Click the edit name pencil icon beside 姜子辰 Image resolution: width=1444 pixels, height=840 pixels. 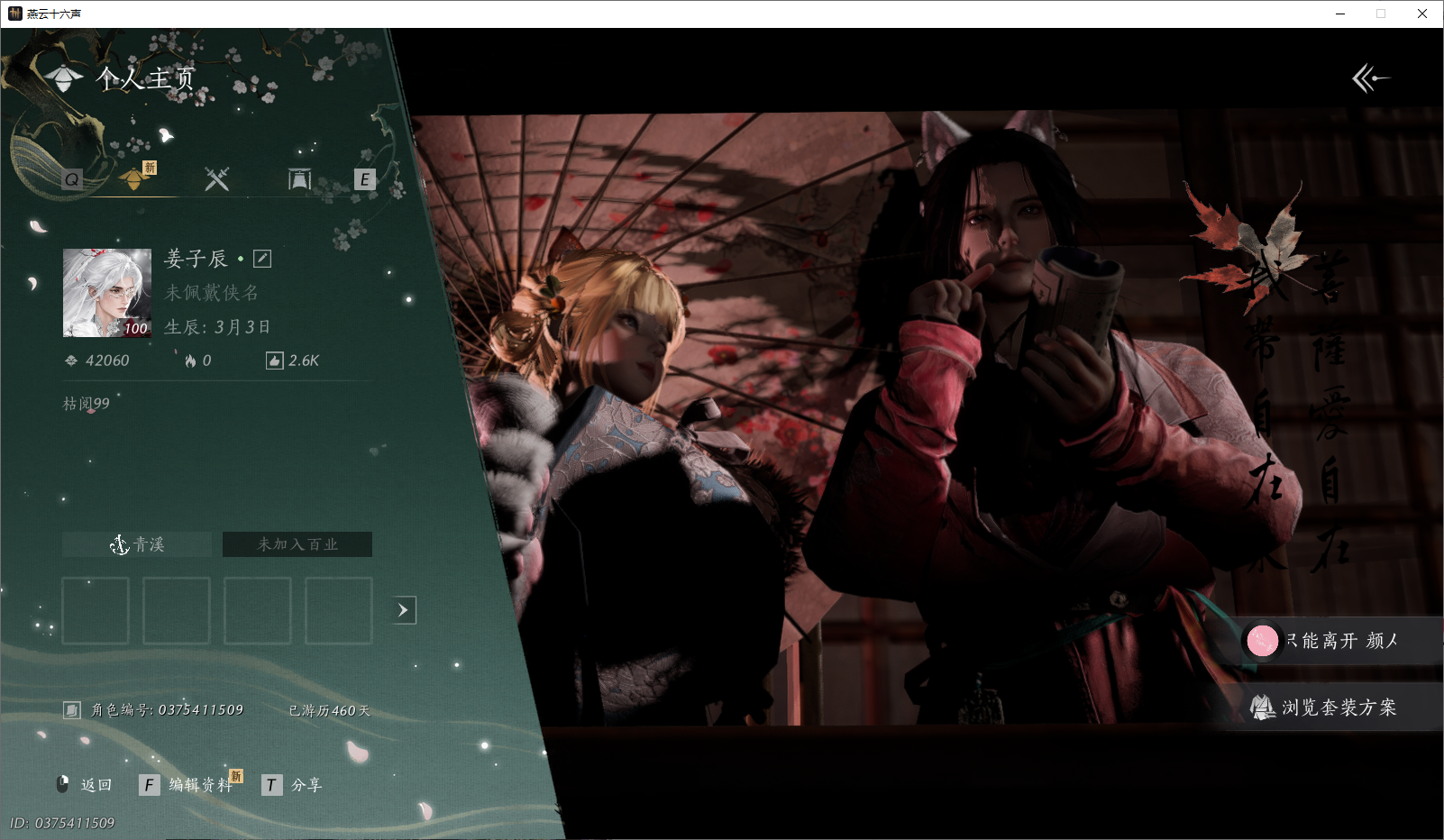tap(262, 260)
